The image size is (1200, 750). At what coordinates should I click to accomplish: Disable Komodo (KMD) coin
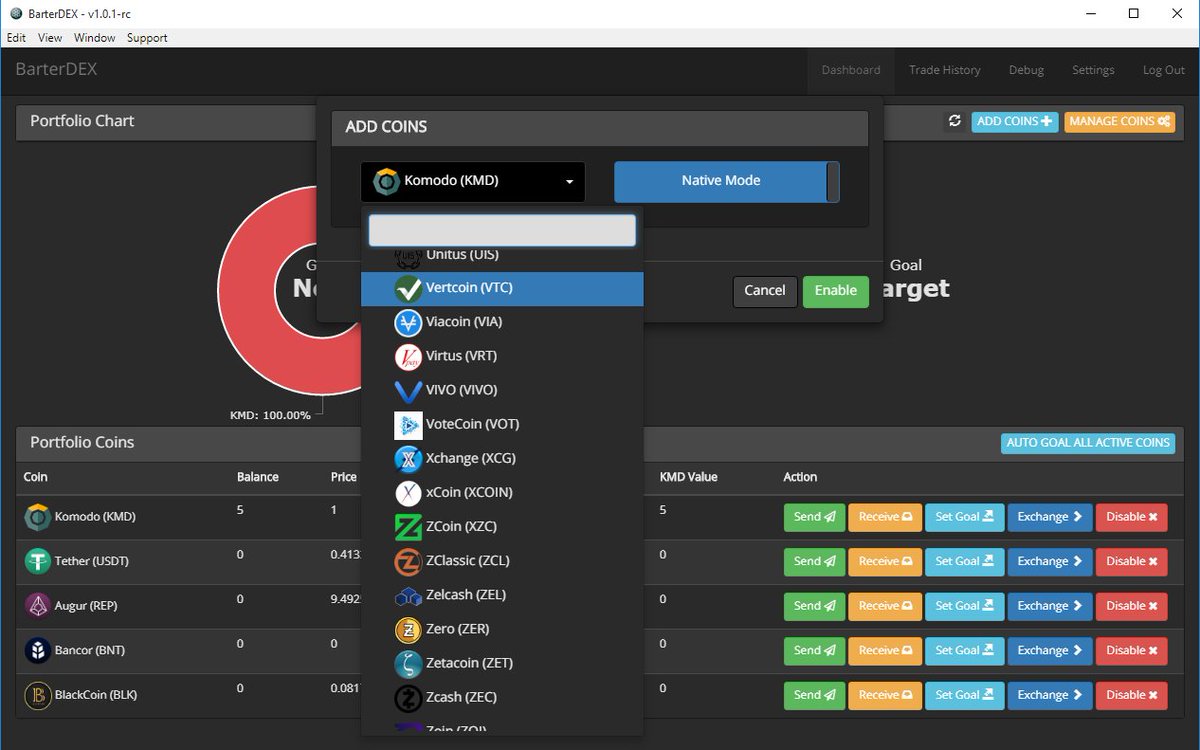pos(1132,517)
